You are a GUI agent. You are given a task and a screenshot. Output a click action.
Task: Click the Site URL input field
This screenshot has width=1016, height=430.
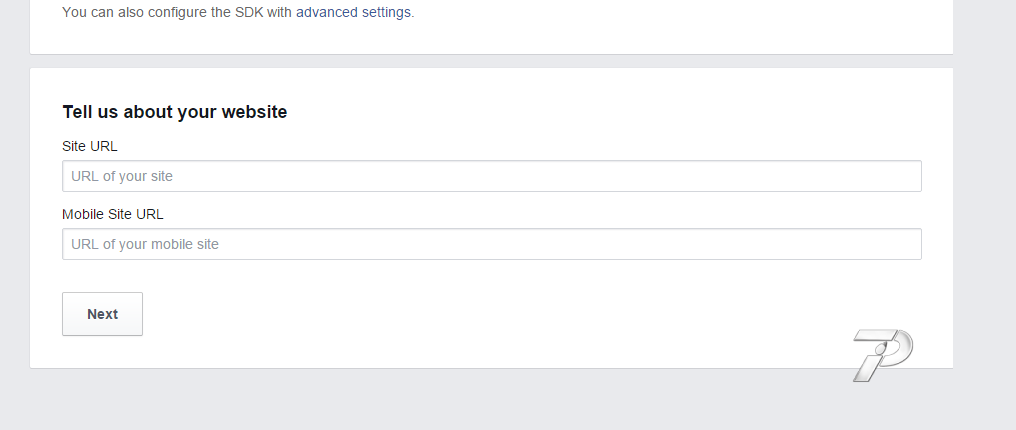tap(491, 176)
